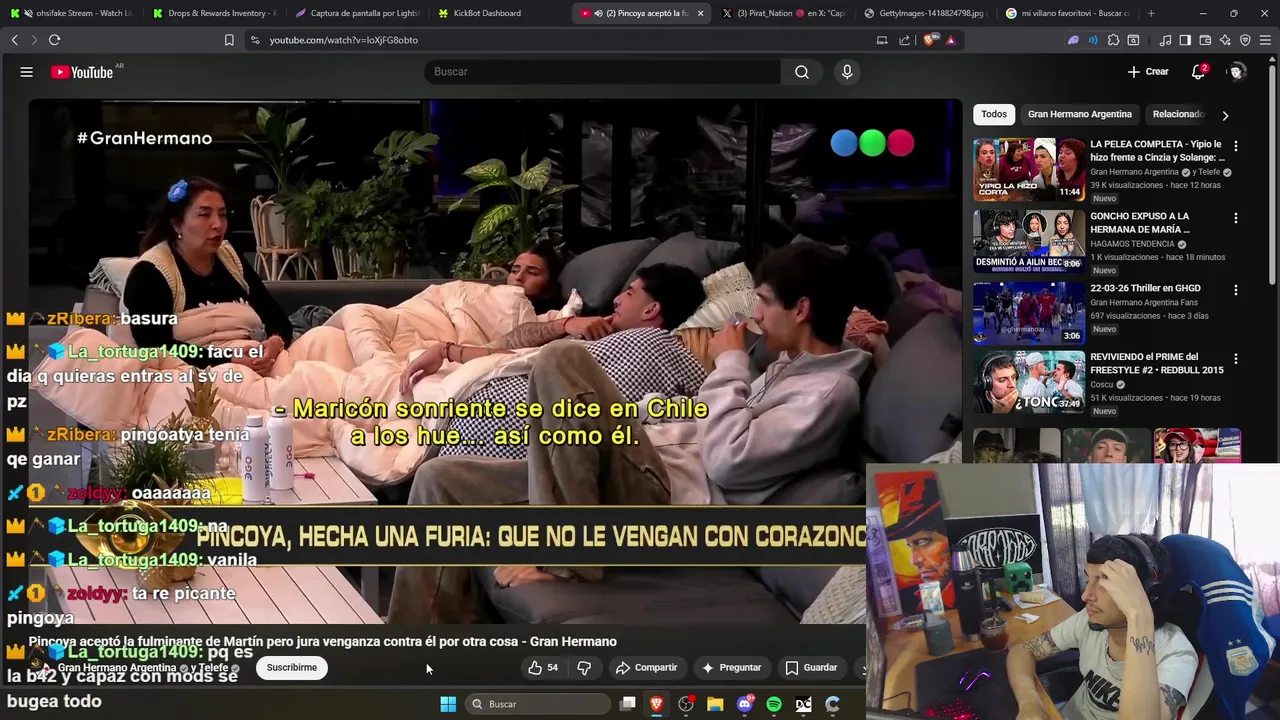Viewport: 1280px width, 720px height.
Task: Open Spotify from the taskbar
Action: (774, 704)
